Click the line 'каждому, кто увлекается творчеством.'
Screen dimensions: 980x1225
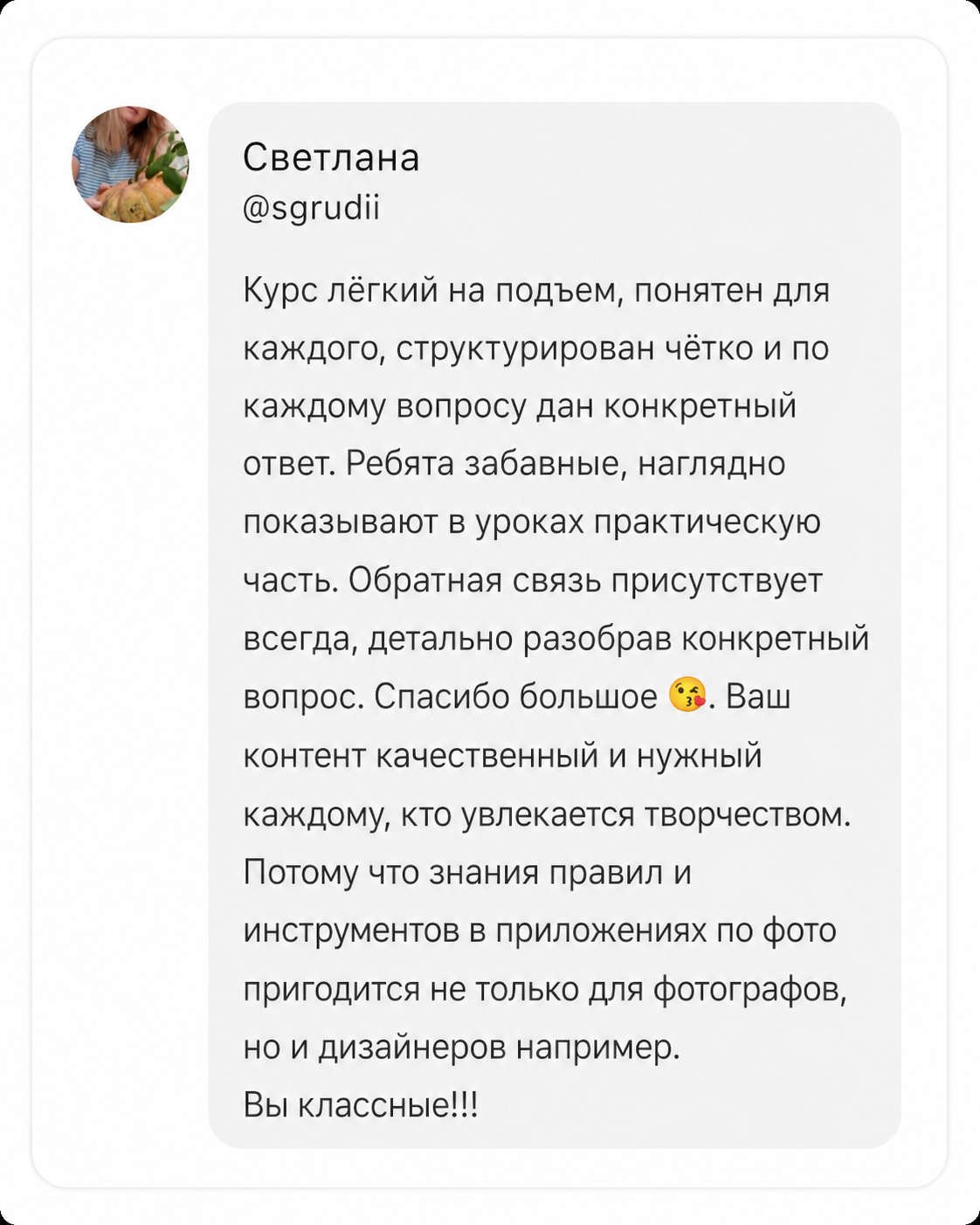pyautogui.click(x=547, y=813)
